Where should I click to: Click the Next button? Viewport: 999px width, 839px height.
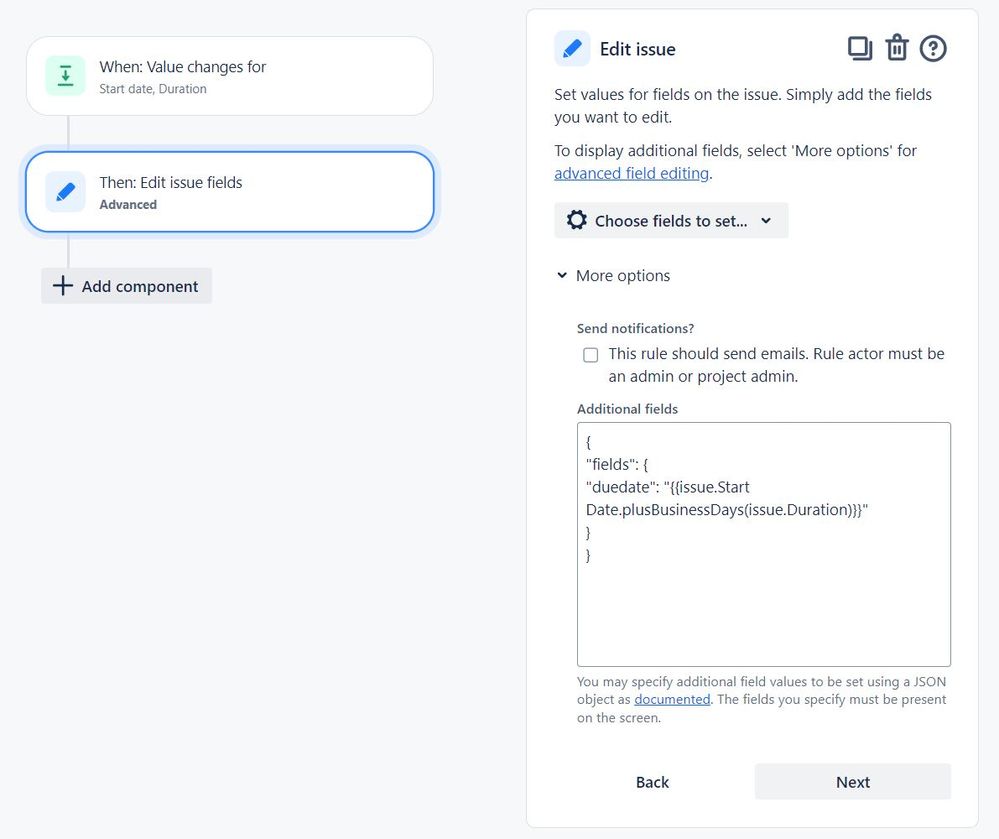click(x=852, y=782)
